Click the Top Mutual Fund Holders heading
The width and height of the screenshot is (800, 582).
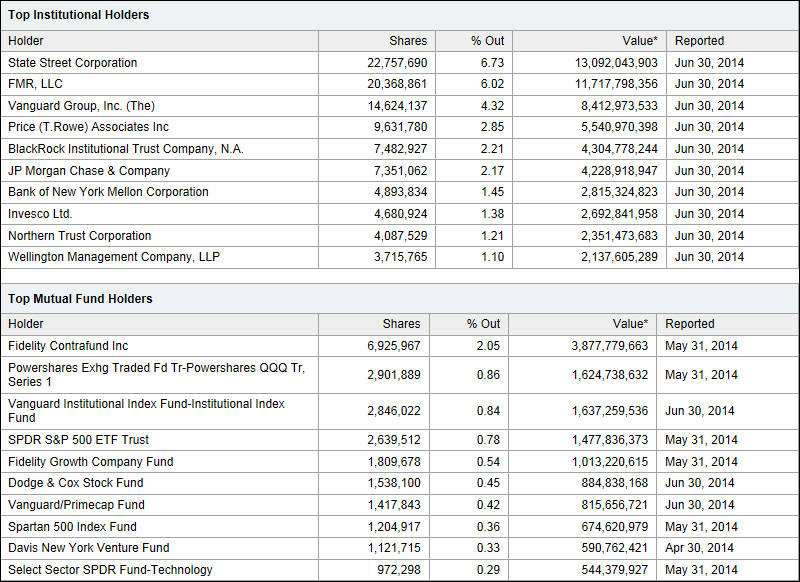pyautogui.click(x=80, y=298)
